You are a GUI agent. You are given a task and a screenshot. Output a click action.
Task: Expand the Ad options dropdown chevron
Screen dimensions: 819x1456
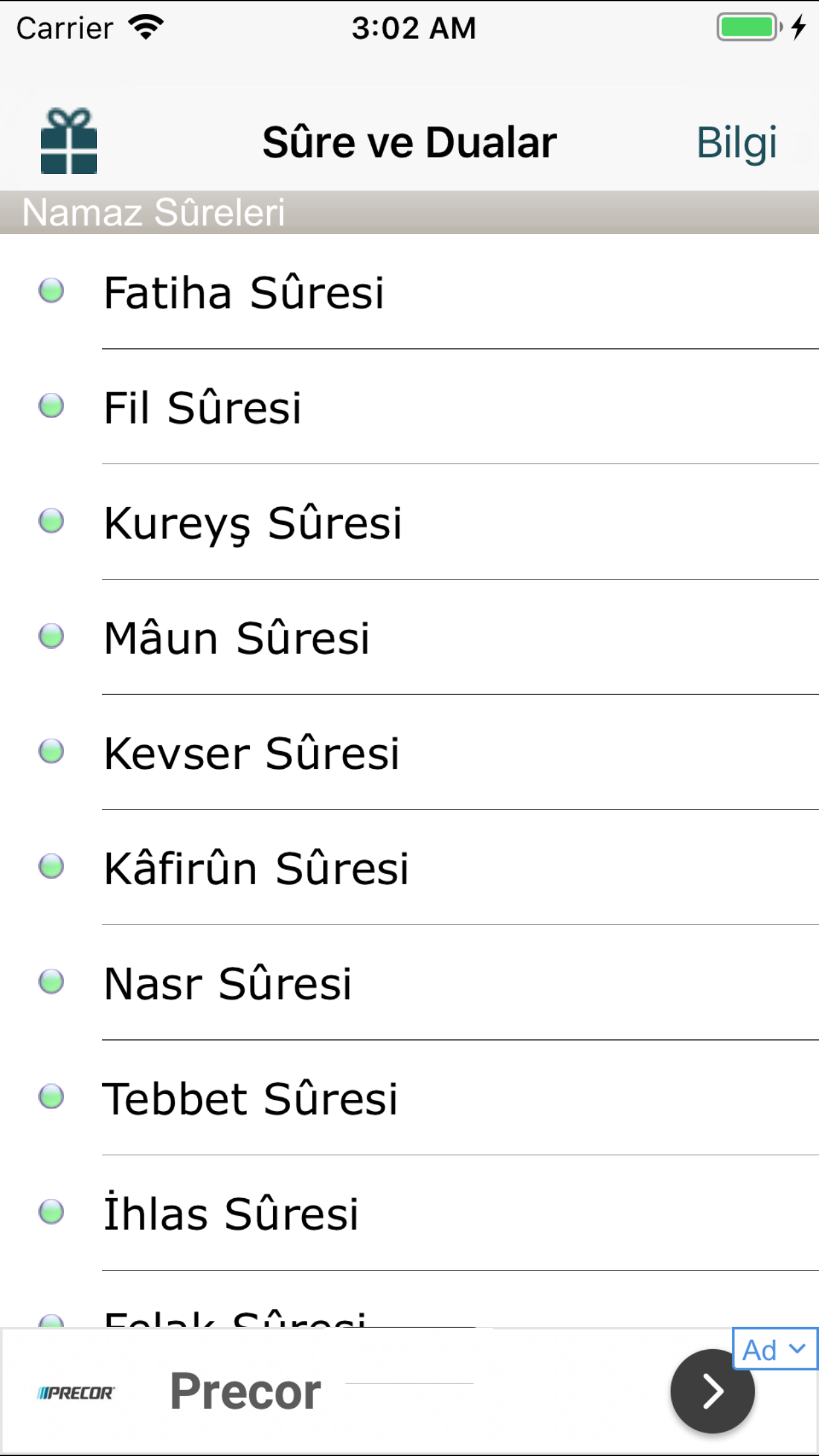(x=797, y=1349)
